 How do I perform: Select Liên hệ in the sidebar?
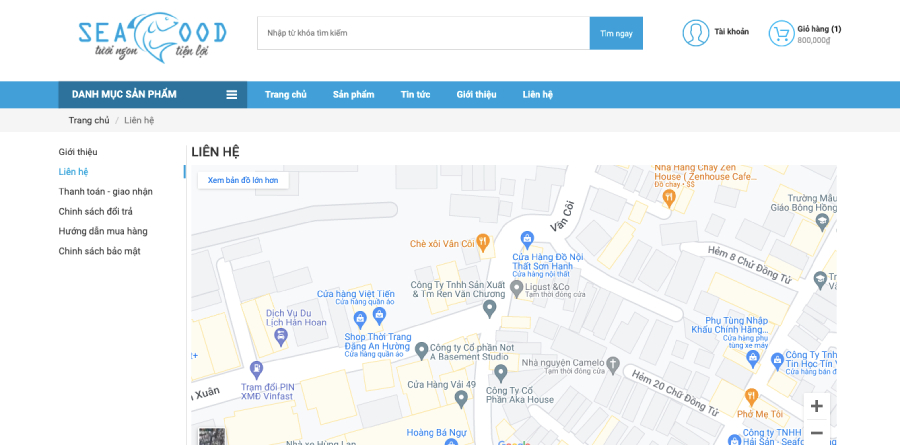73,172
